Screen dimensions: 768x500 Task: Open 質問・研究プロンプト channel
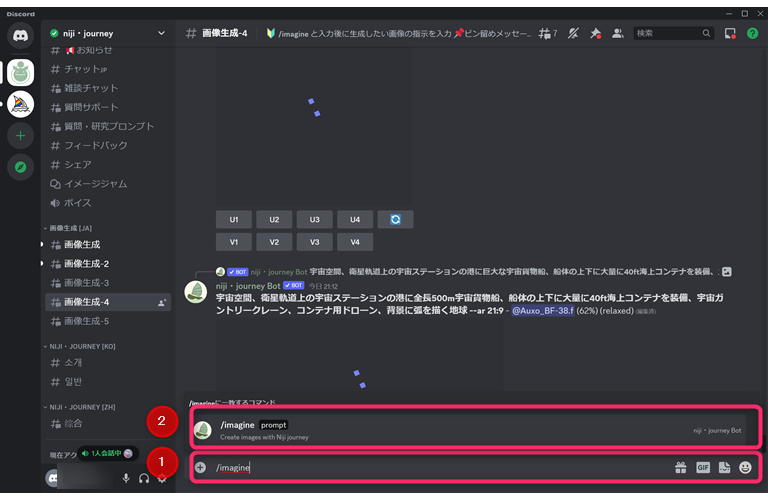click(x=108, y=126)
